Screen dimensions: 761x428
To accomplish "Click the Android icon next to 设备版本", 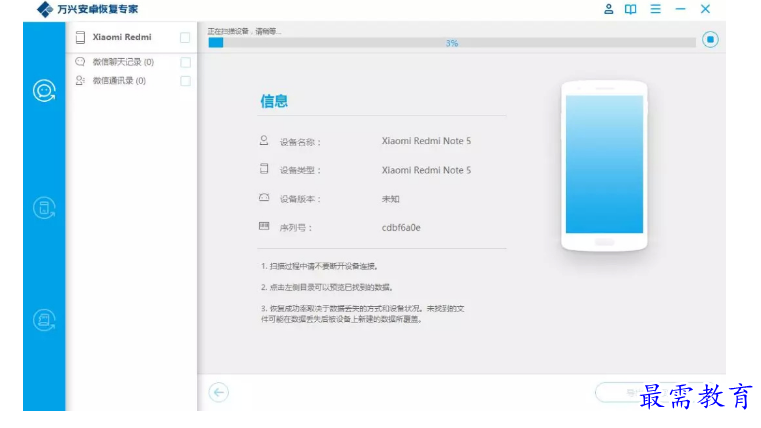I will pyautogui.click(x=264, y=198).
